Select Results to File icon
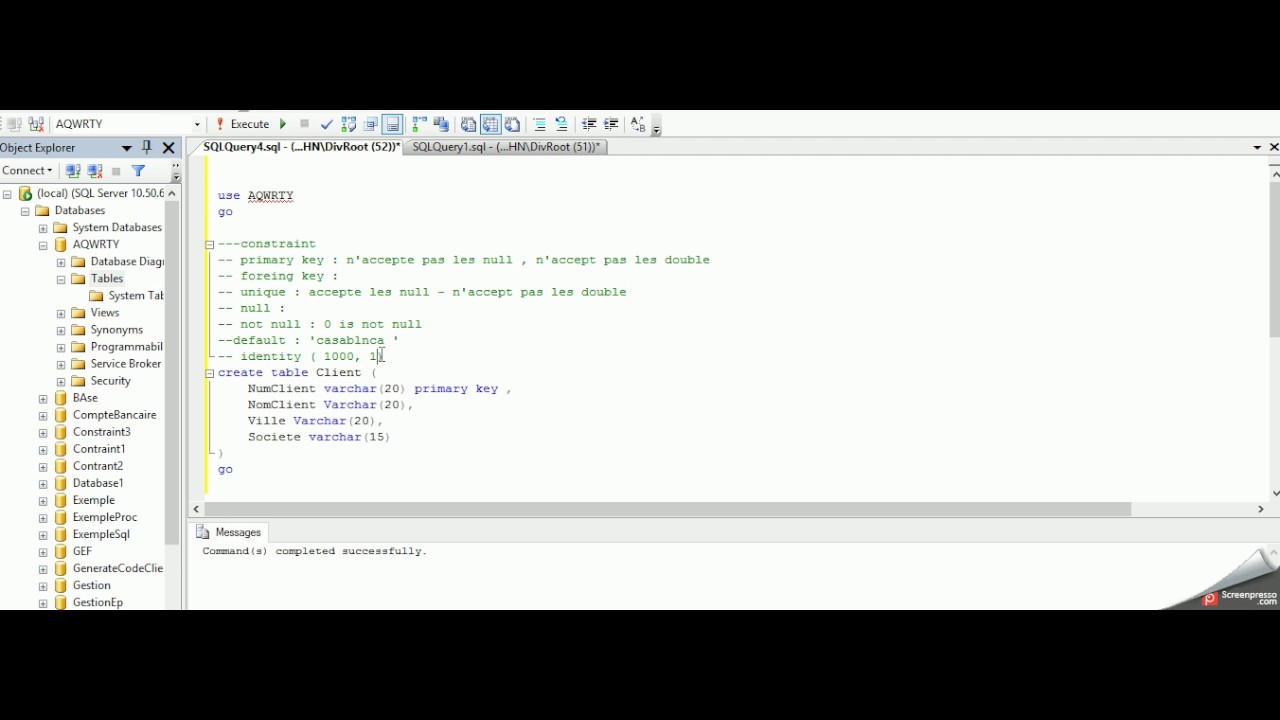The width and height of the screenshot is (1280, 720). (x=512, y=124)
